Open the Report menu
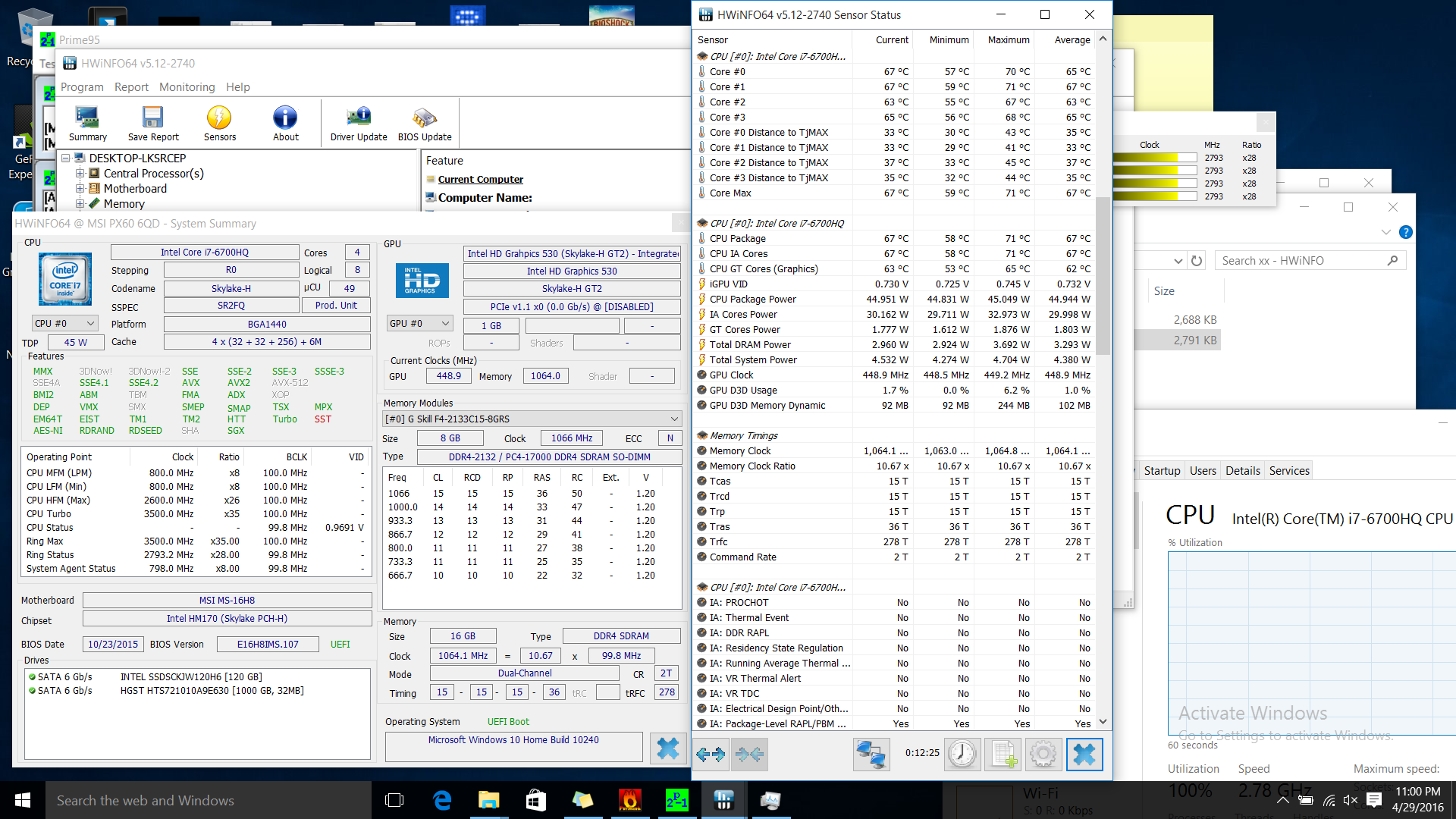1456x819 pixels. point(131,87)
